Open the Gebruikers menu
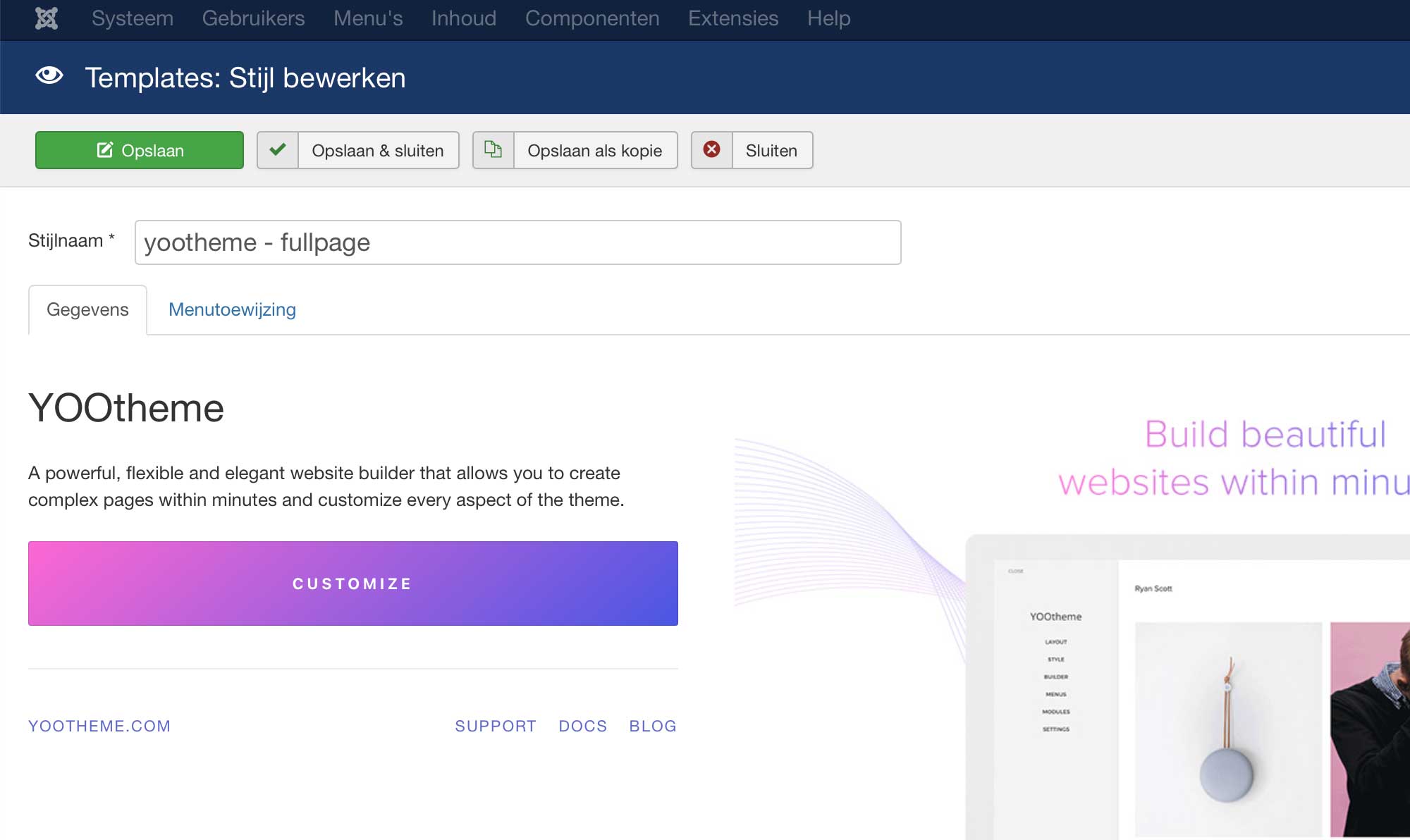The height and width of the screenshot is (840, 1410). point(254,18)
